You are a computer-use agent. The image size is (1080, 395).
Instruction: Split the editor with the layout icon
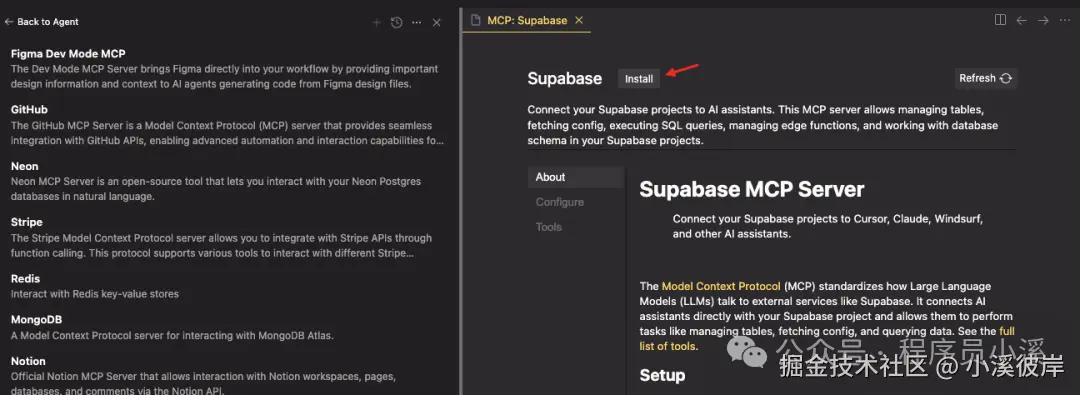point(1000,20)
